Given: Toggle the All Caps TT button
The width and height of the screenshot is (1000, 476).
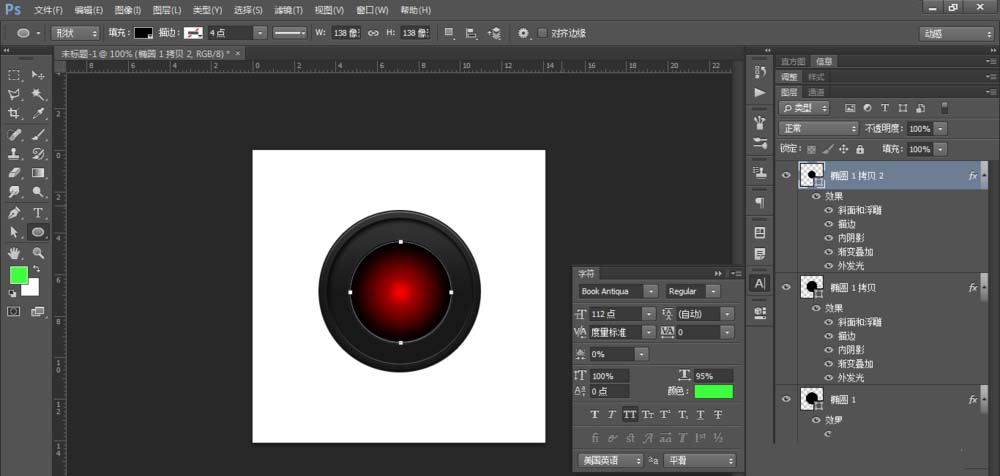Looking at the screenshot, I should [630, 415].
